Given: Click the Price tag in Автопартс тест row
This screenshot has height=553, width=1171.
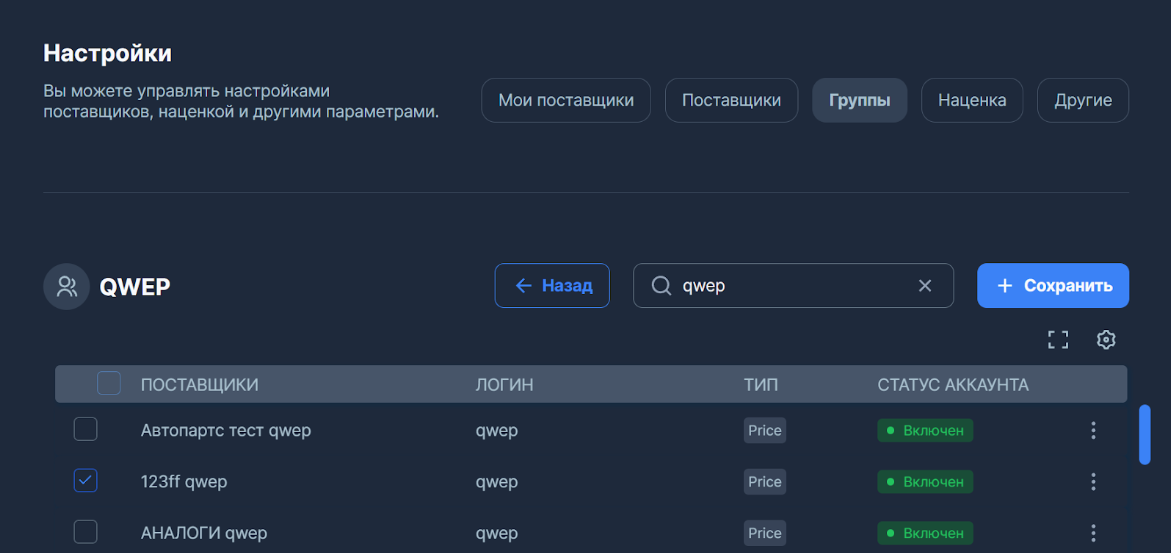Looking at the screenshot, I should pos(765,430).
